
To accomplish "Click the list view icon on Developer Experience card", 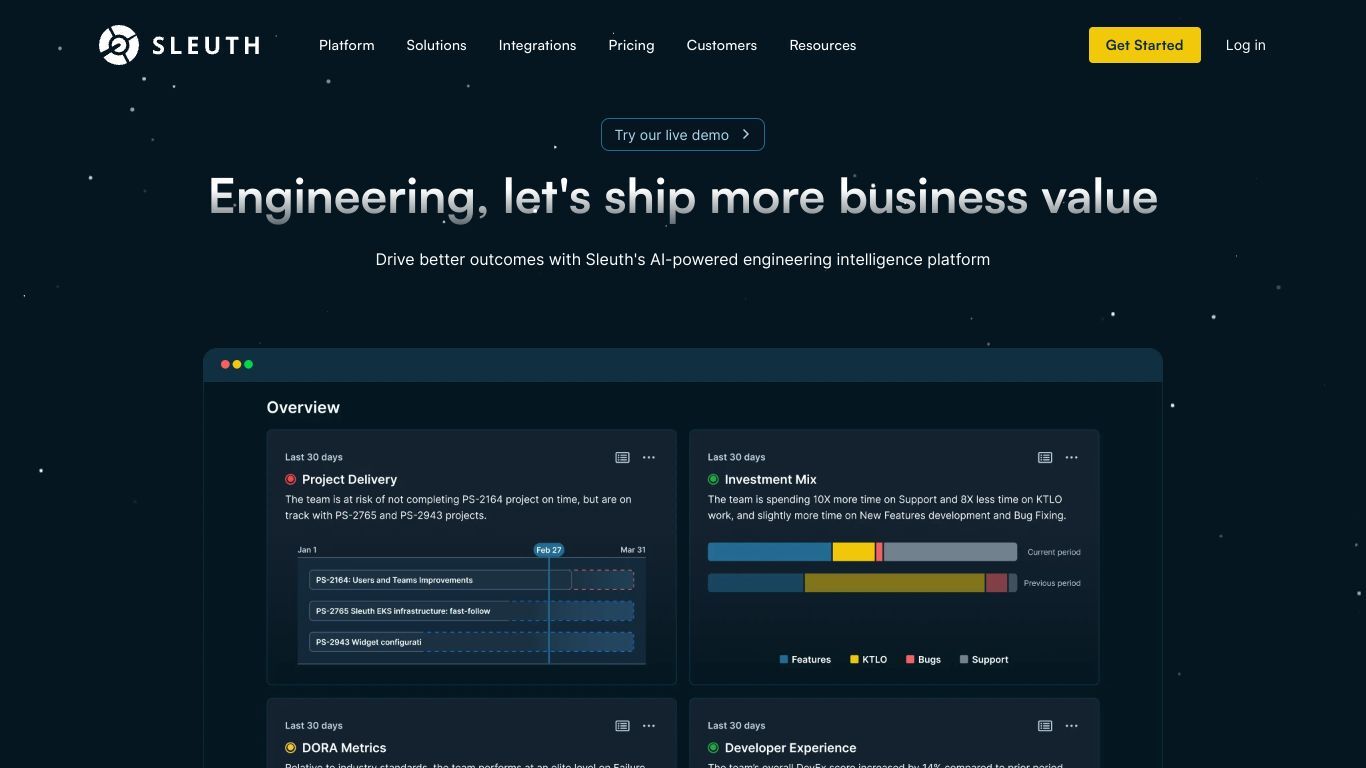I will pyautogui.click(x=1045, y=726).
